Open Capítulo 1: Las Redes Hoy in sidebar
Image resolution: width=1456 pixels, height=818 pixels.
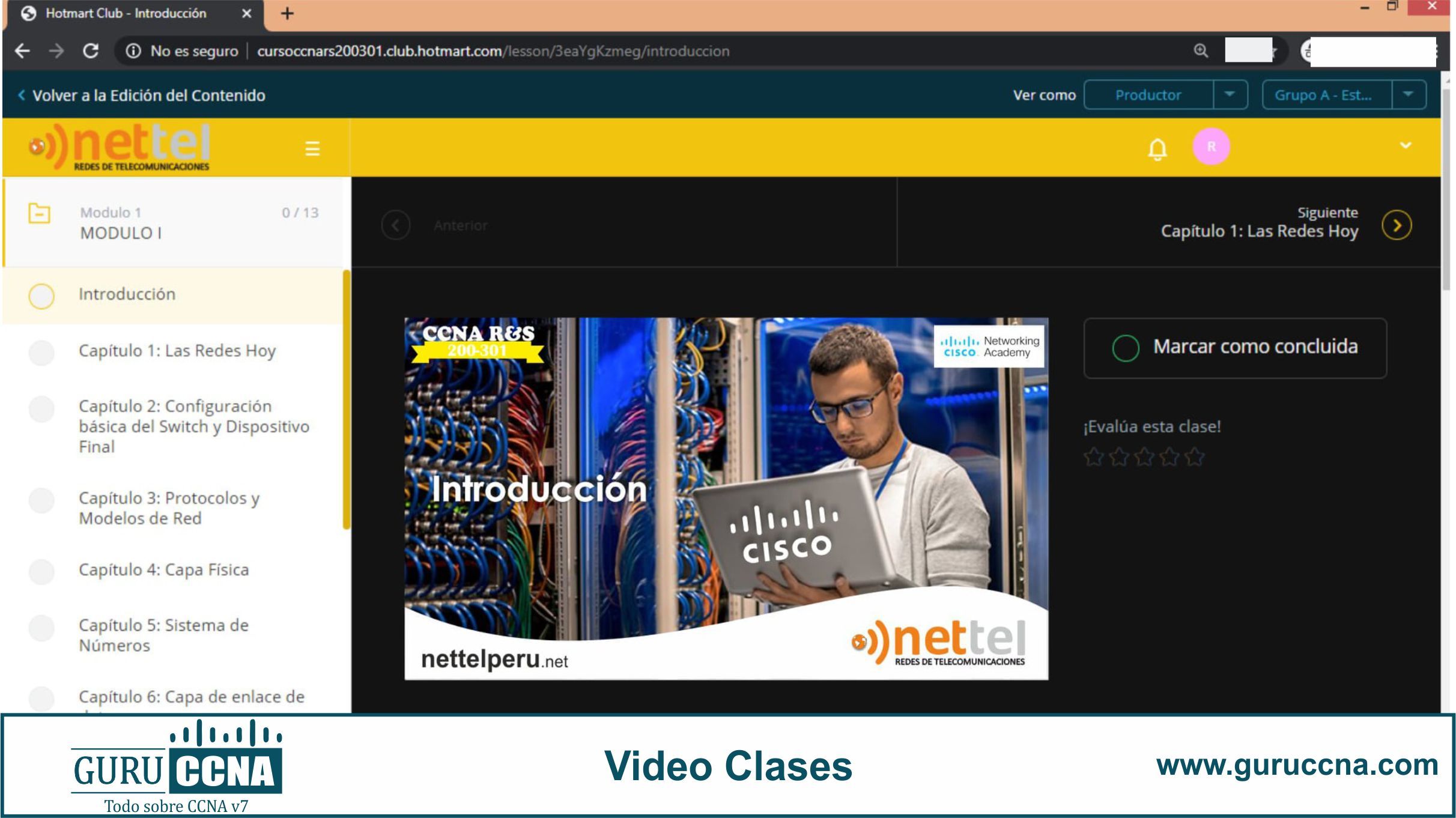(177, 351)
